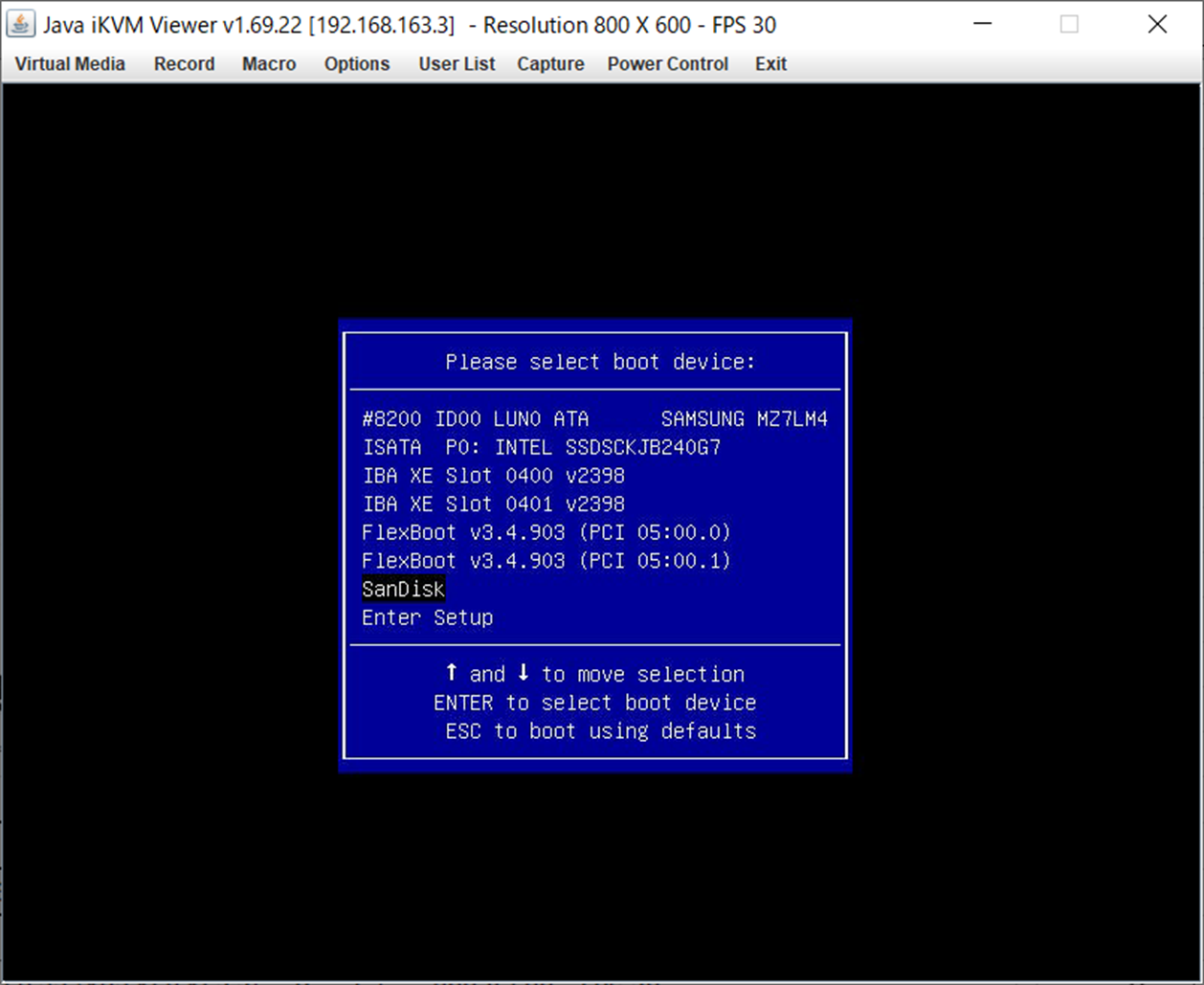
Task: Click Exit in the menu bar
Action: click(x=770, y=64)
